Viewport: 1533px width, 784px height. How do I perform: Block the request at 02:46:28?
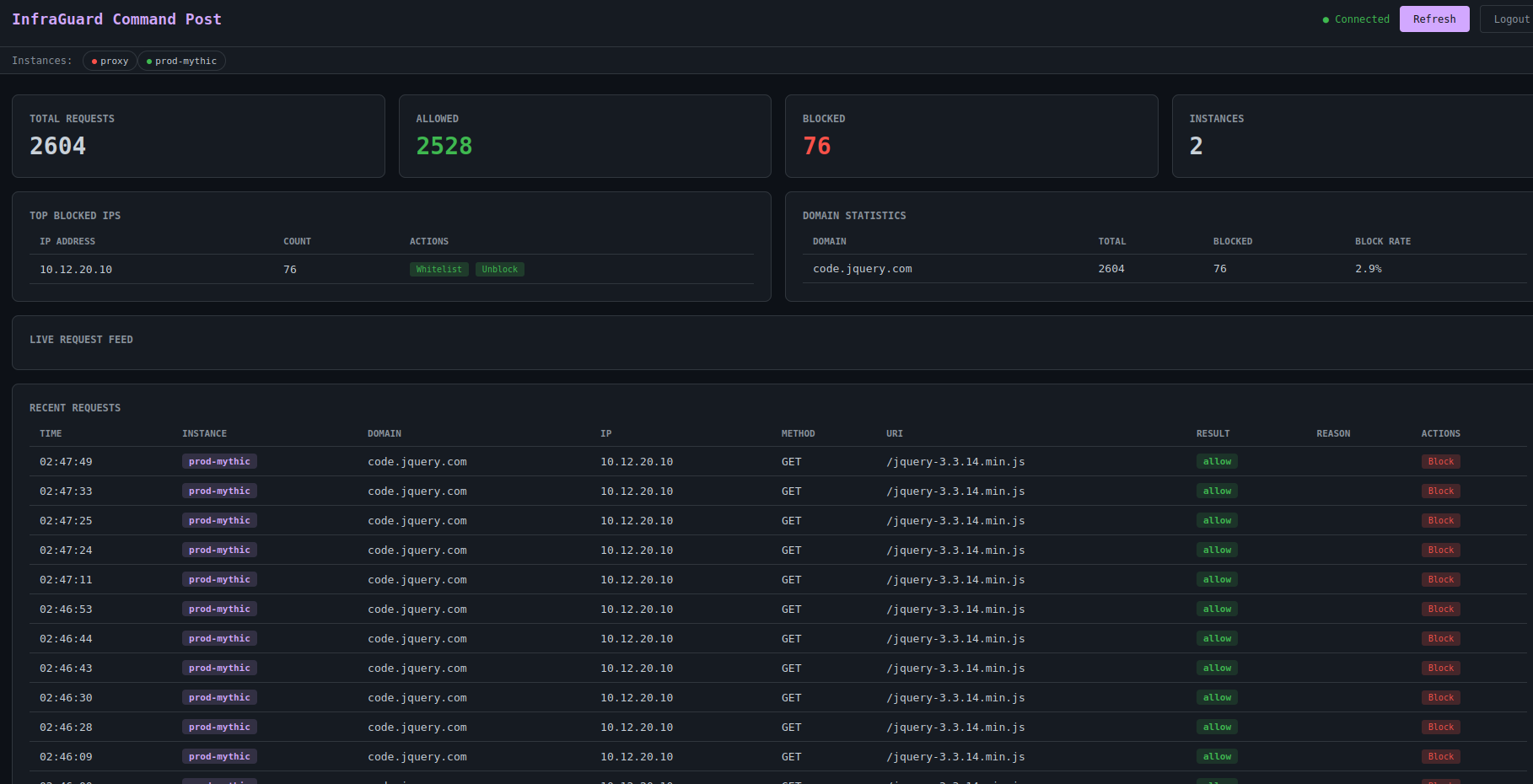click(x=1440, y=728)
